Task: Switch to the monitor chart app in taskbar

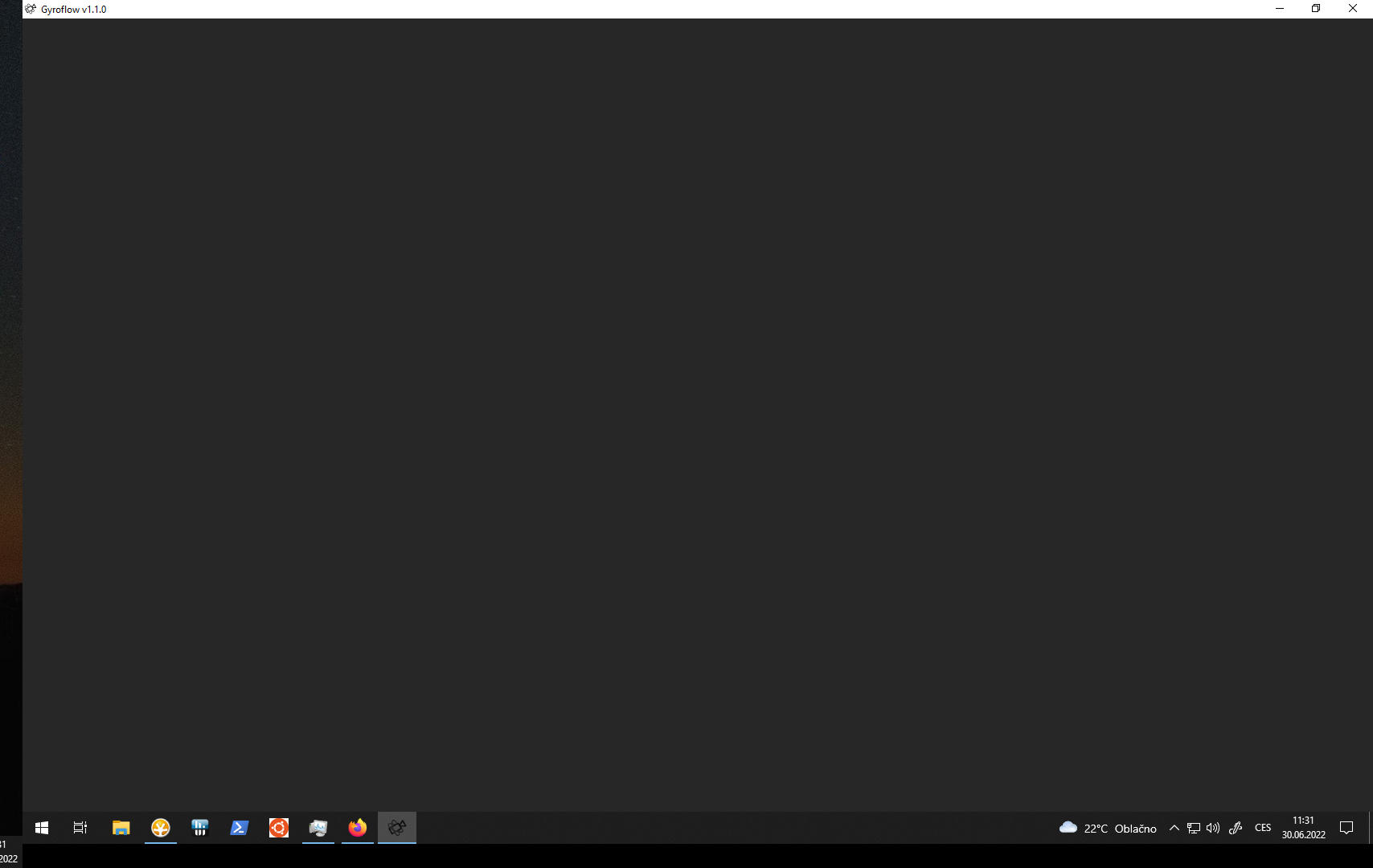Action: (318, 828)
